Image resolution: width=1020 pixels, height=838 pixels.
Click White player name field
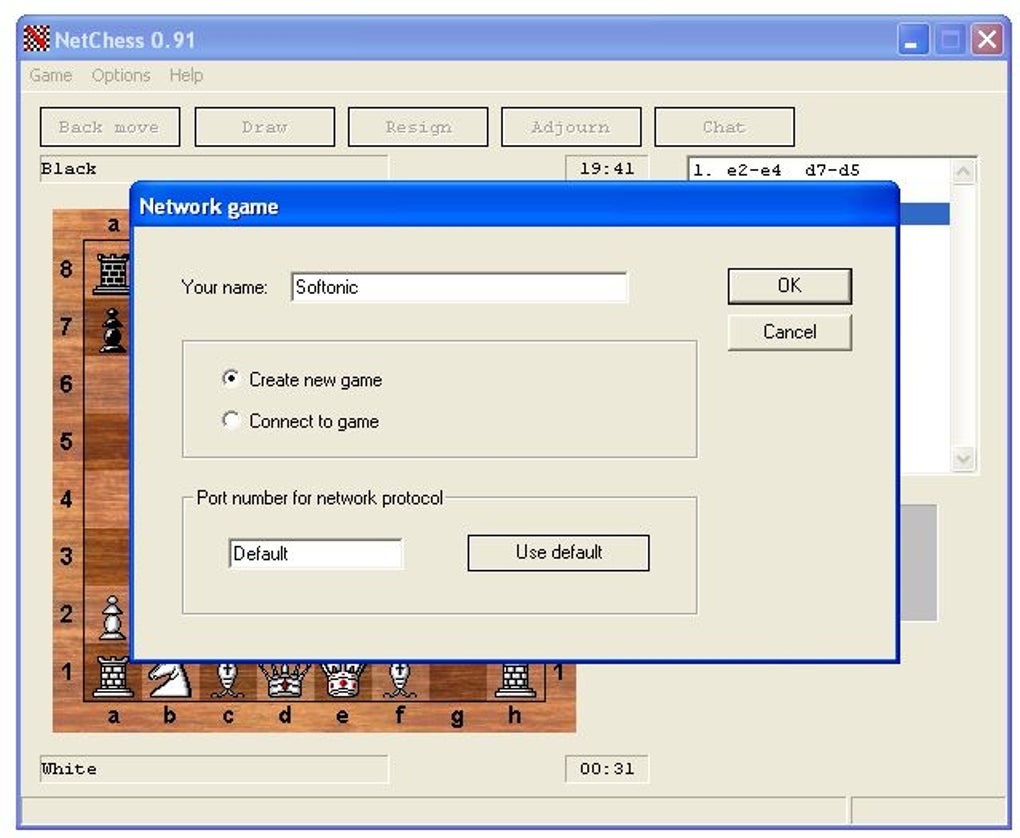213,769
